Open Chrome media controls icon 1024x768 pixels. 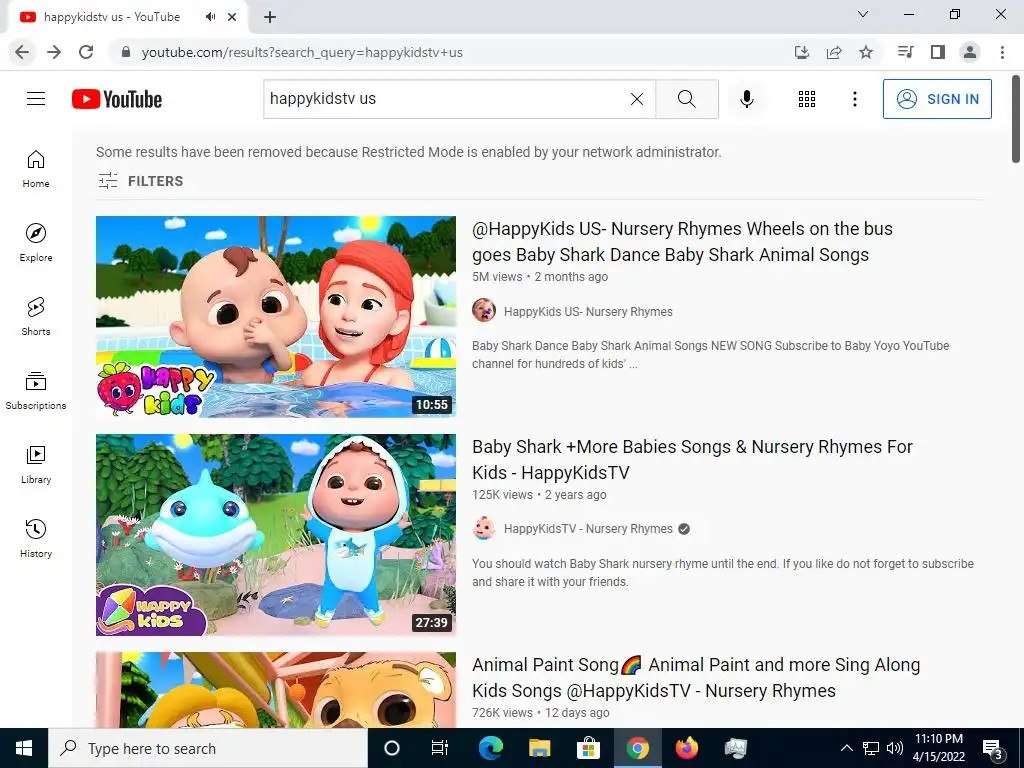click(905, 52)
